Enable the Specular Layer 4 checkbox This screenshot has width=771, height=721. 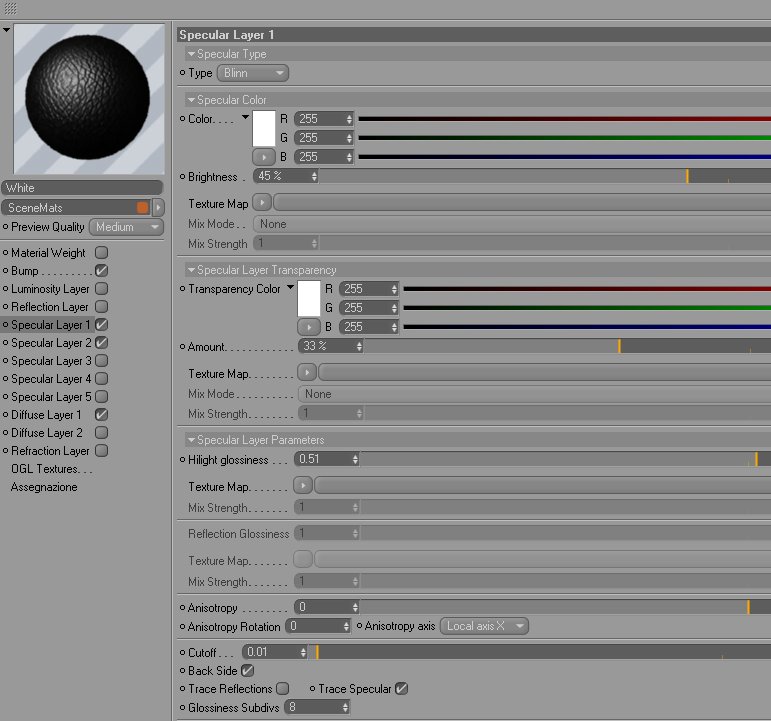pyautogui.click(x=102, y=379)
